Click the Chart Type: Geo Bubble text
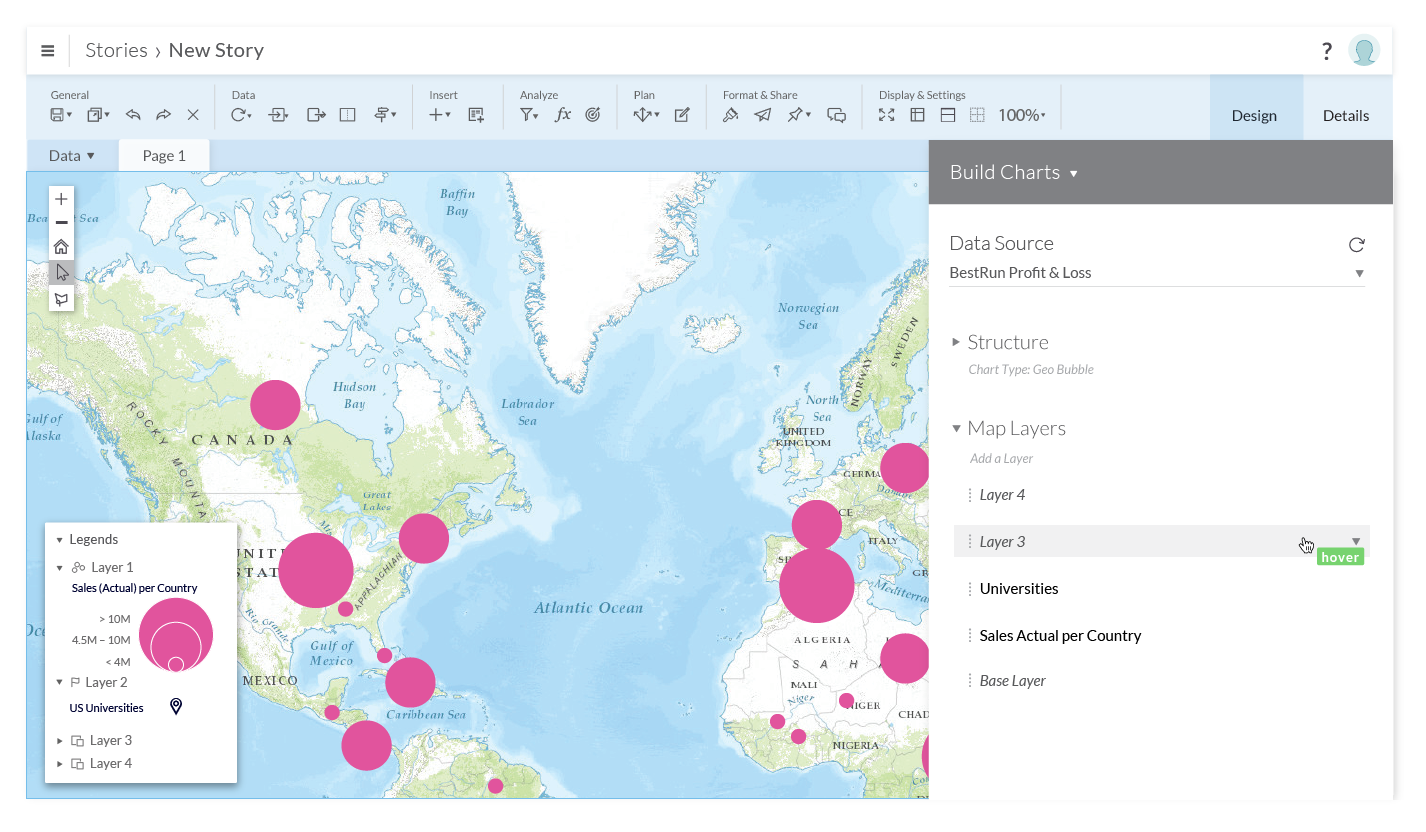 pyautogui.click(x=1031, y=369)
